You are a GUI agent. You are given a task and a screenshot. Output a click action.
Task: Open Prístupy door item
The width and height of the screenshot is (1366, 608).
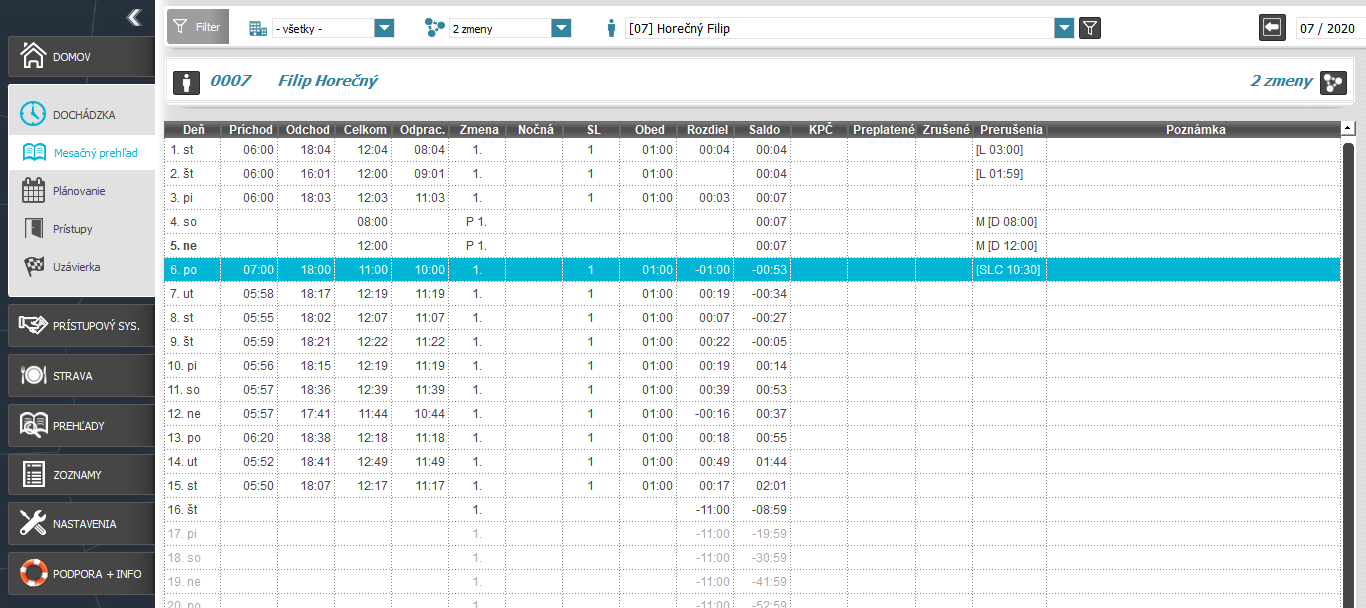[83, 229]
